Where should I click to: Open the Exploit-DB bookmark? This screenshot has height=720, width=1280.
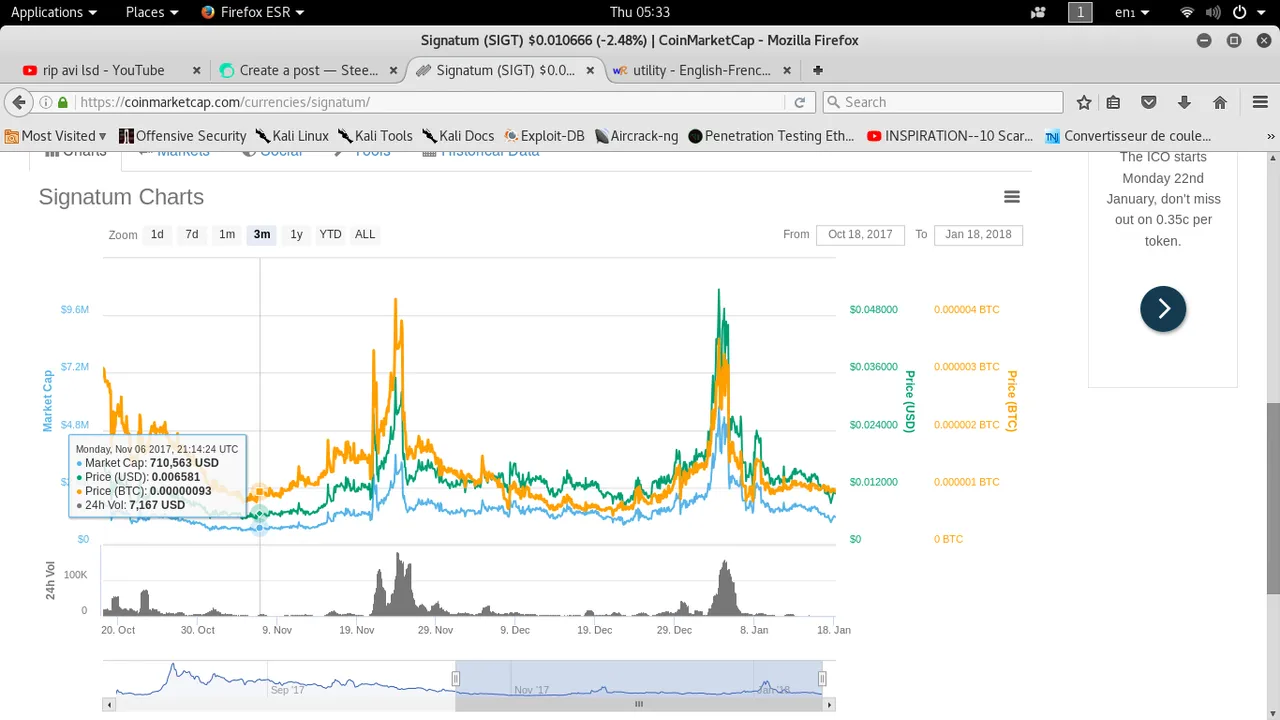pyautogui.click(x=544, y=136)
